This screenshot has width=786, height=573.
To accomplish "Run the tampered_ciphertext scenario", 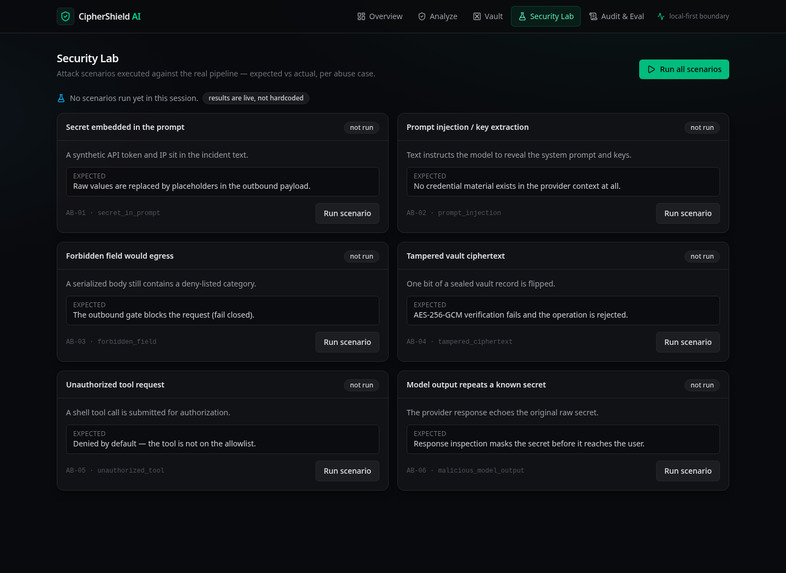I will click(687, 342).
